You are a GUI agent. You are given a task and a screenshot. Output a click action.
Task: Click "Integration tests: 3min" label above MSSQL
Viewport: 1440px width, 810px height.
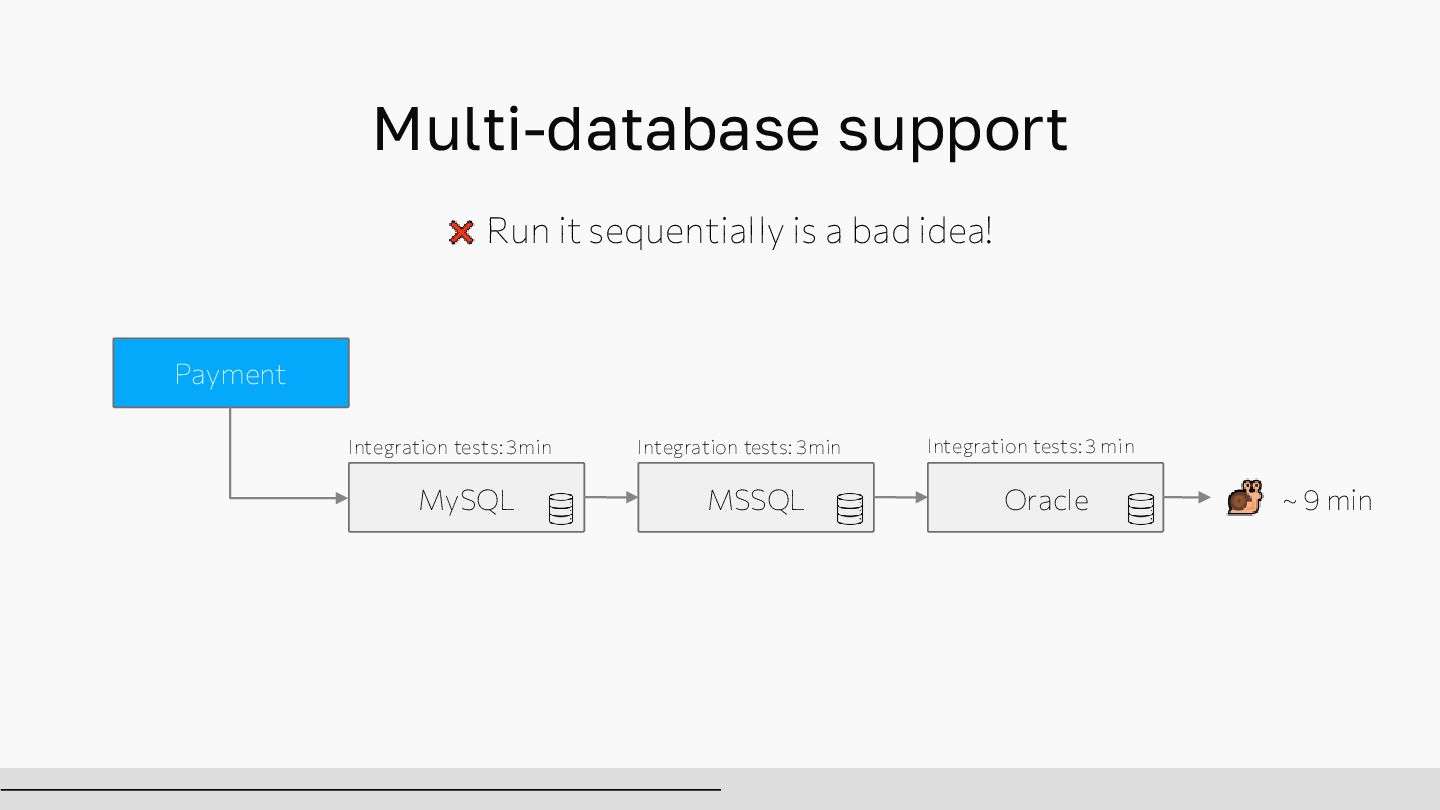click(739, 447)
